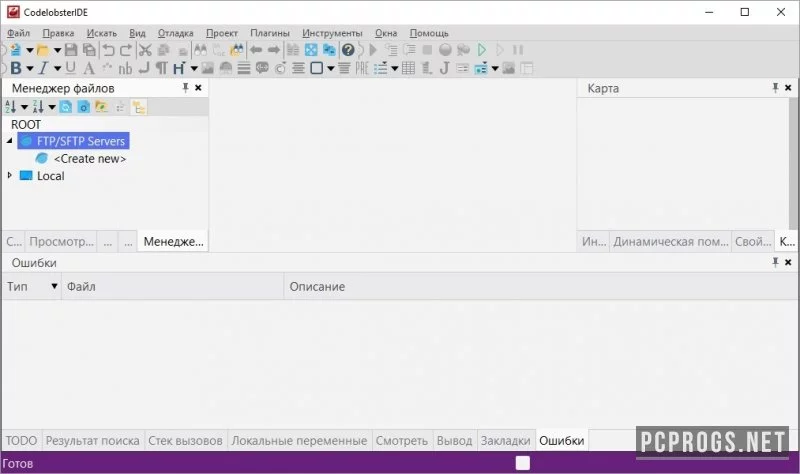Click the Font A icon
The width and height of the screenshot is (800, 474).
(x=89, y=68)
